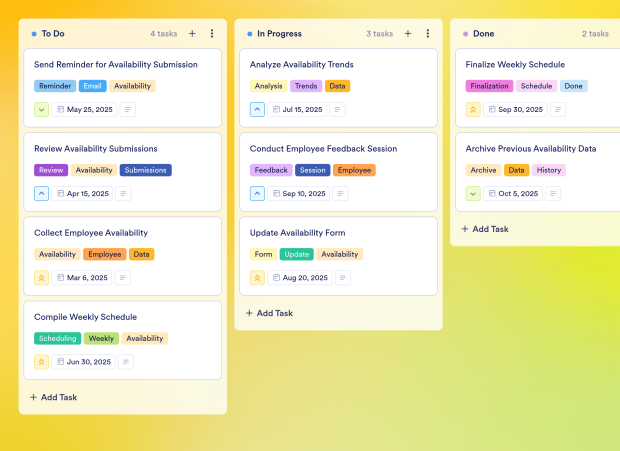Open Sep 10, 2025 due date picker
620x451 pixels.
click(x=299, y=194)
